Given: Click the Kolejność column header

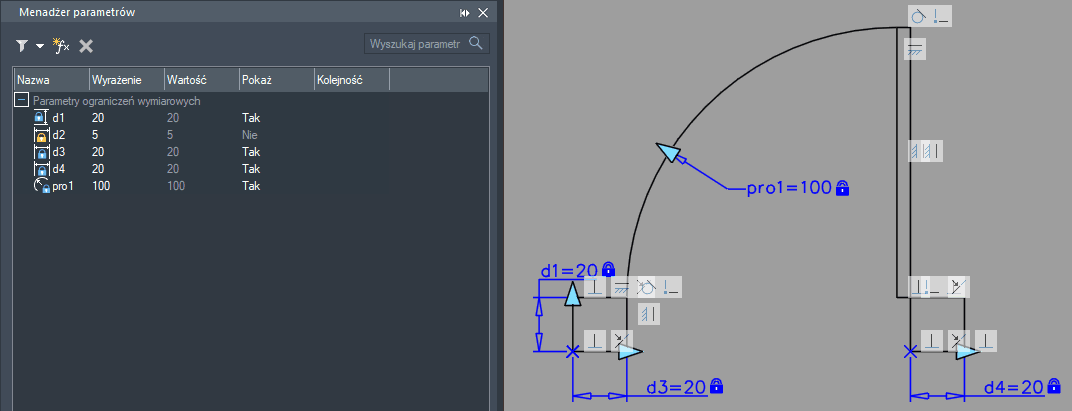Looking at the screenshot, I should pyautogui.click(x=350, y=79).
